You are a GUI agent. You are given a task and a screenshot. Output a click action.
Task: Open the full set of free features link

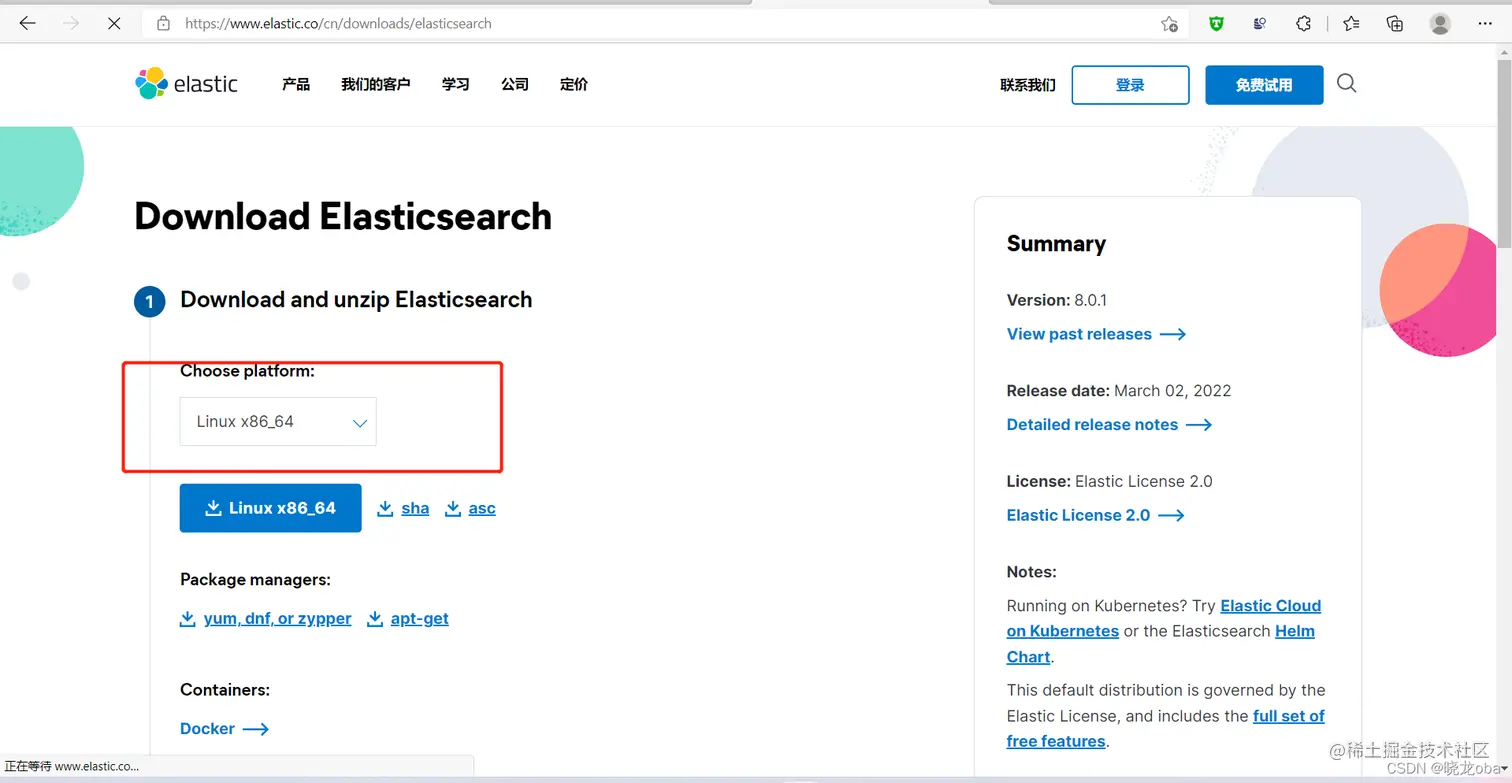pos(1288,716)
